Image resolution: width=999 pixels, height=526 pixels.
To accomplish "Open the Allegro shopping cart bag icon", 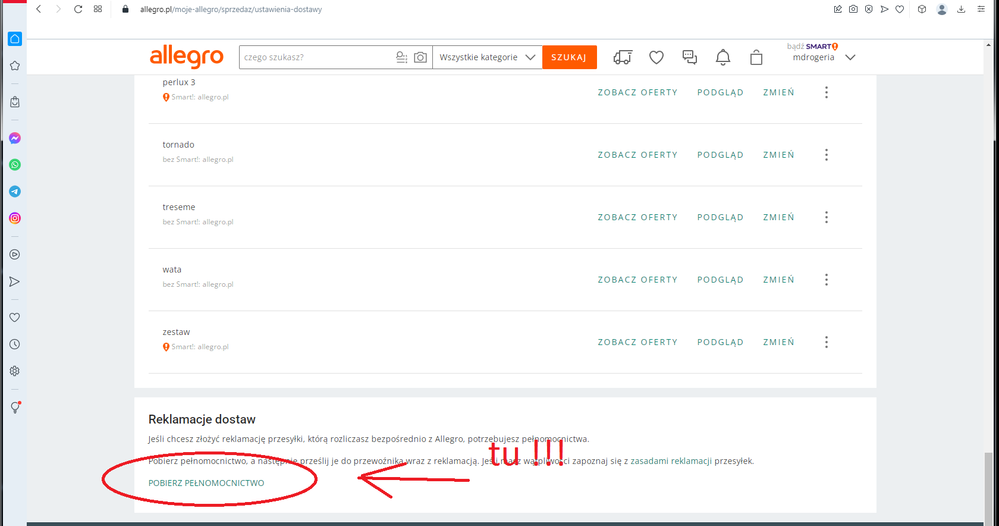I will pyautogui.click(x=756, y=57).
